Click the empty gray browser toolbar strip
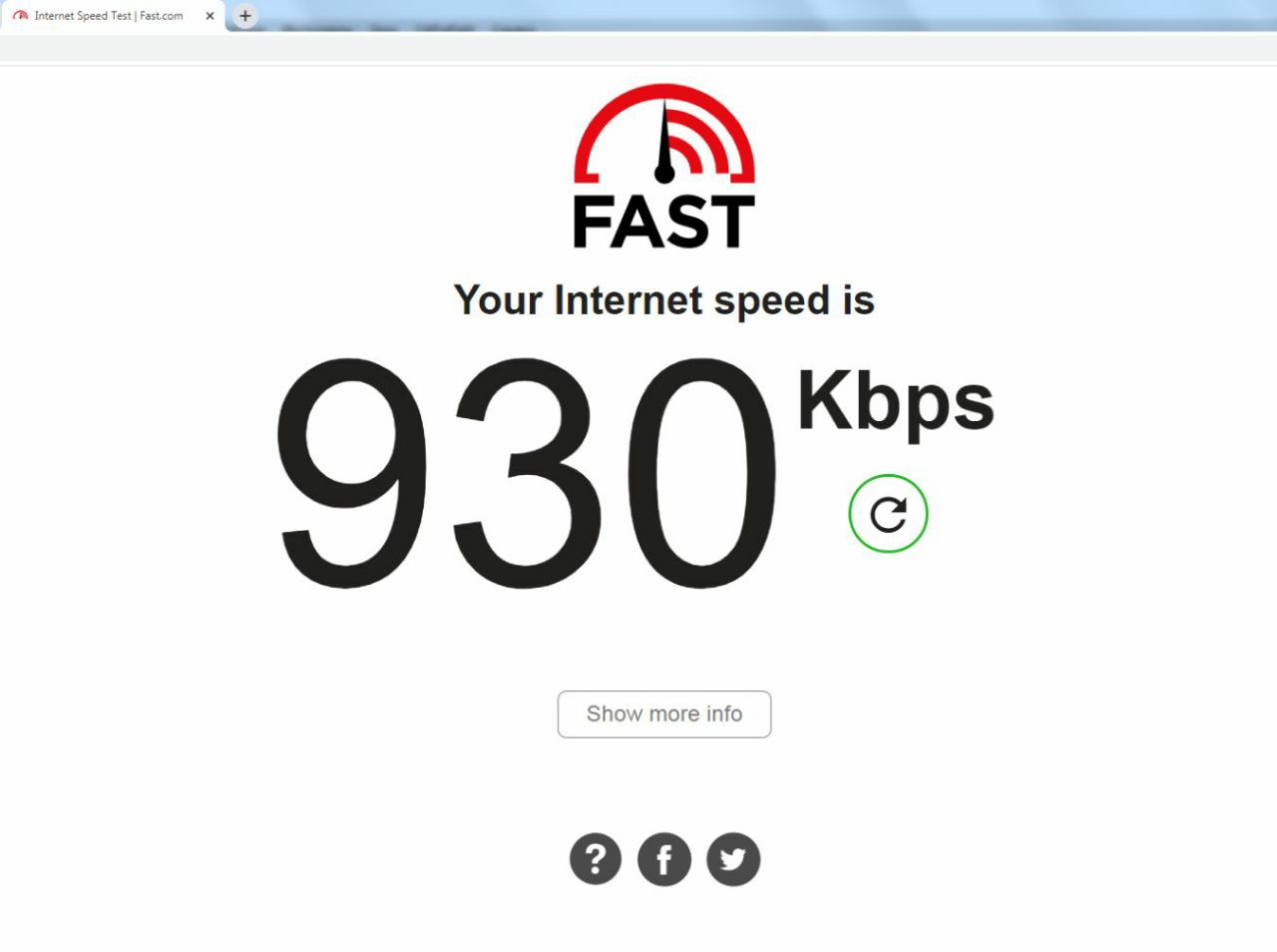Viewport: 1277px width, 952px height. 638,47
